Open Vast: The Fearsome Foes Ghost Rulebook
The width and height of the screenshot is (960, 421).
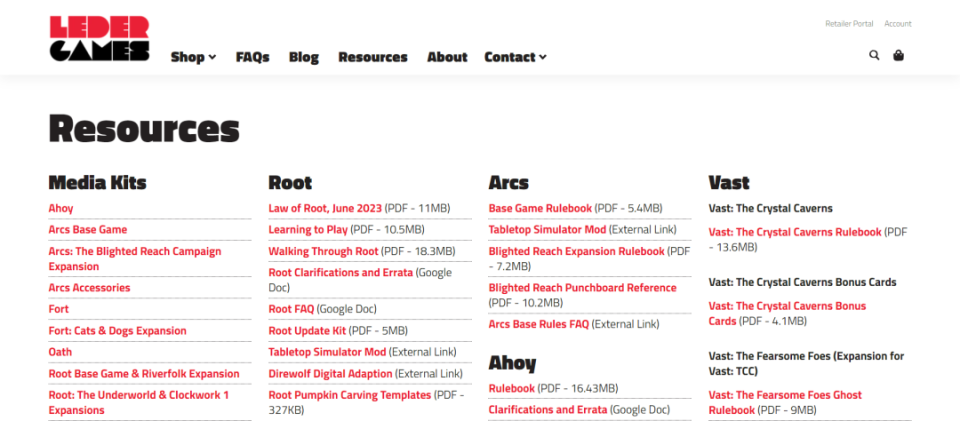(785, 403)
